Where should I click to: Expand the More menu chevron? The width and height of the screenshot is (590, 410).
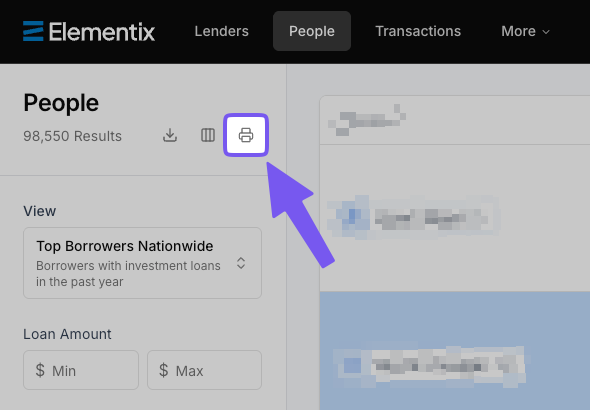[x=546, y=32]
